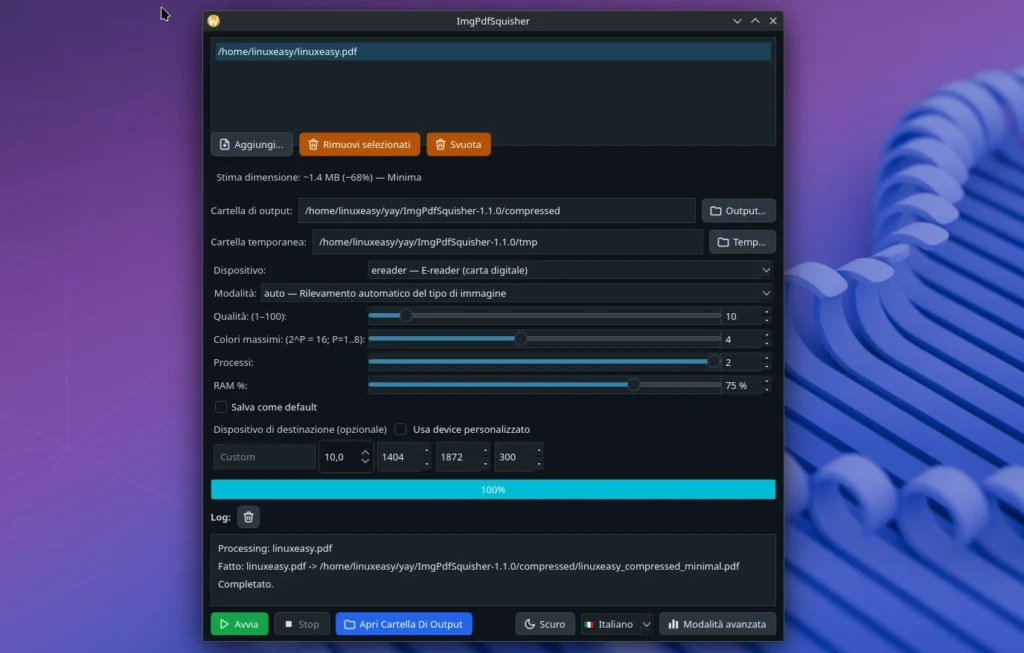The image size is (1024, 653).
Task: Switch theme using the Scuro button
Action: tap(545, 624)
